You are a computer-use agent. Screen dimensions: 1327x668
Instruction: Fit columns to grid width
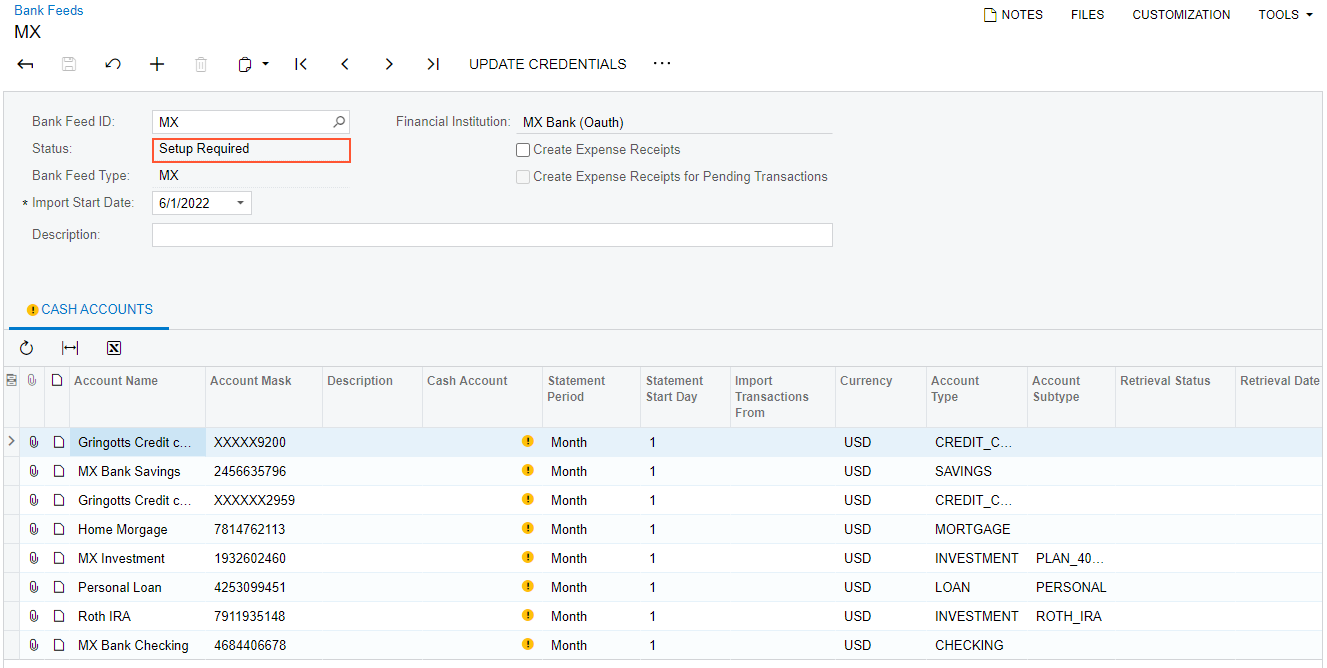[x=70, y=348]
